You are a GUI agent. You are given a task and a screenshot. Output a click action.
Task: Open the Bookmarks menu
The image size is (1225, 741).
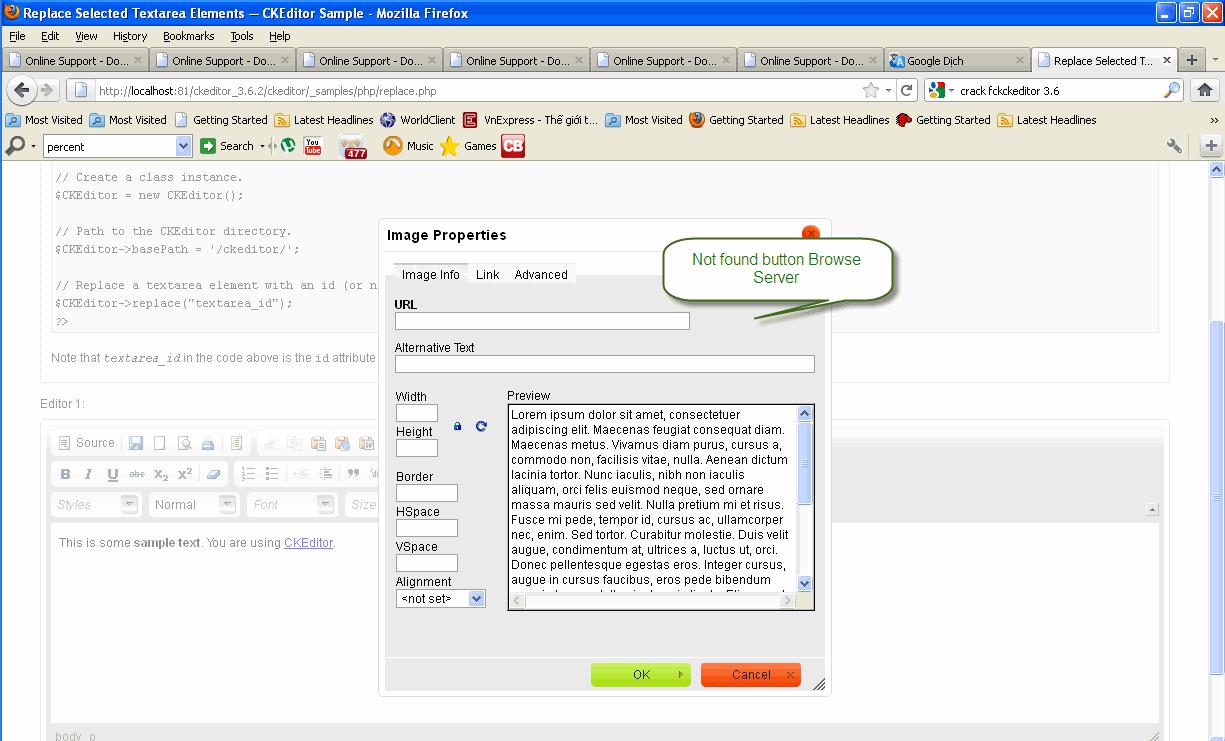(x=188, y=36)
